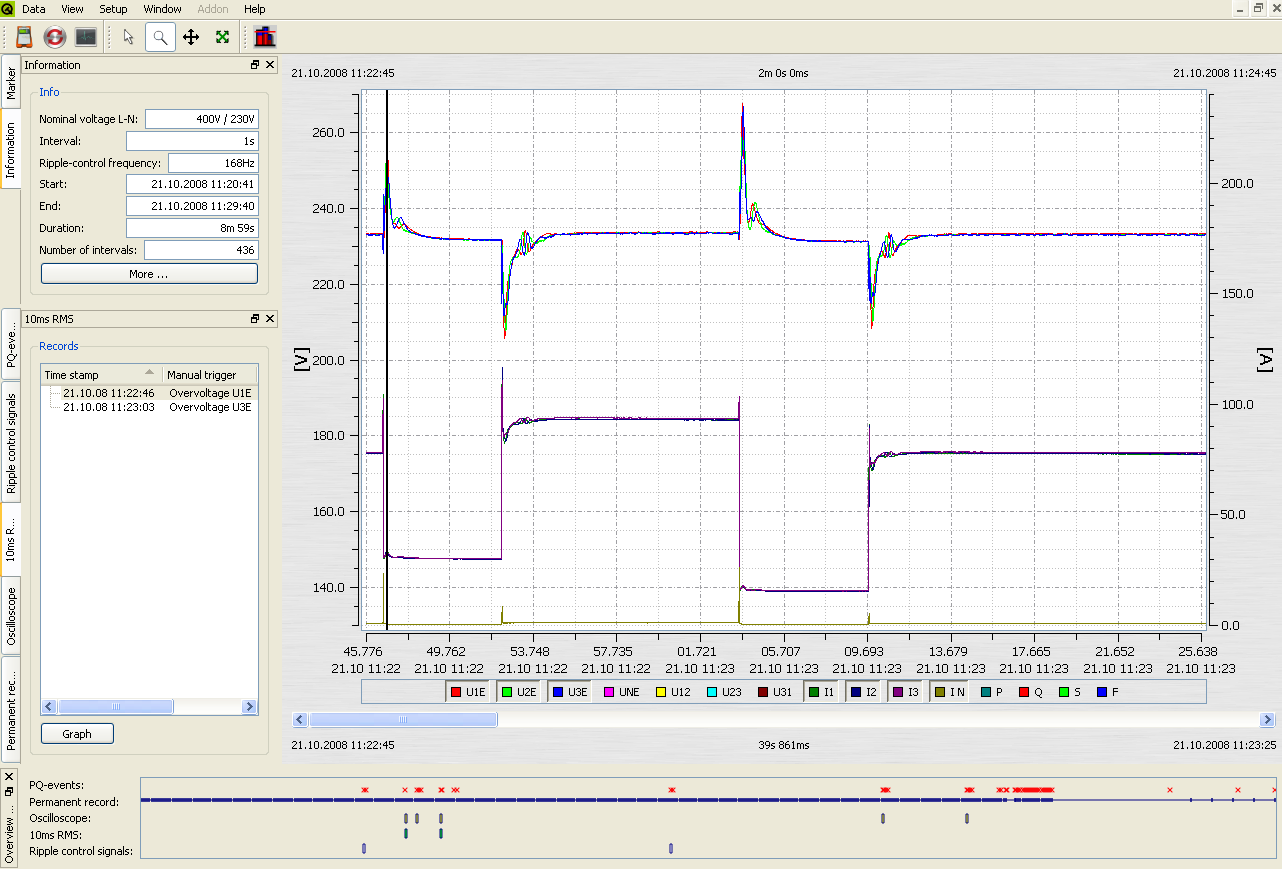This screenshot has height=869, width=1282.
Task: Toggle the I N neutral current channel
Action: tap(950, 692)
